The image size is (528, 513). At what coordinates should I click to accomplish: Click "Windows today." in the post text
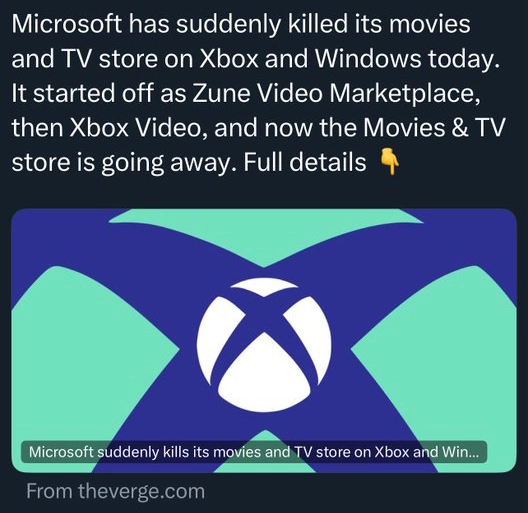pyautogui.click(x=407, y=59)
